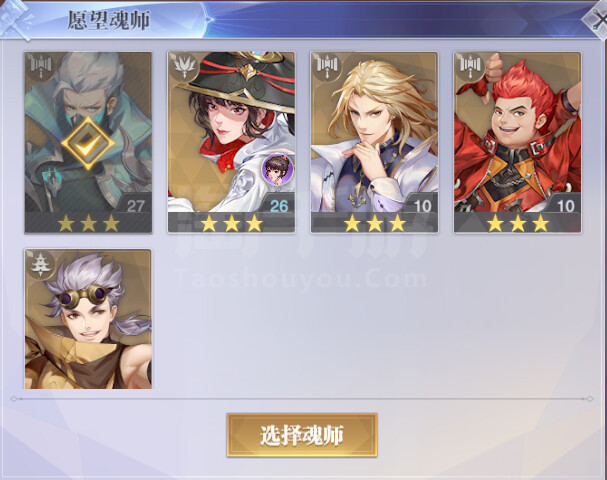This screenshot has width=607, height=480.
Task: Click the tree class emblem on goggles card
Action: 41,264
